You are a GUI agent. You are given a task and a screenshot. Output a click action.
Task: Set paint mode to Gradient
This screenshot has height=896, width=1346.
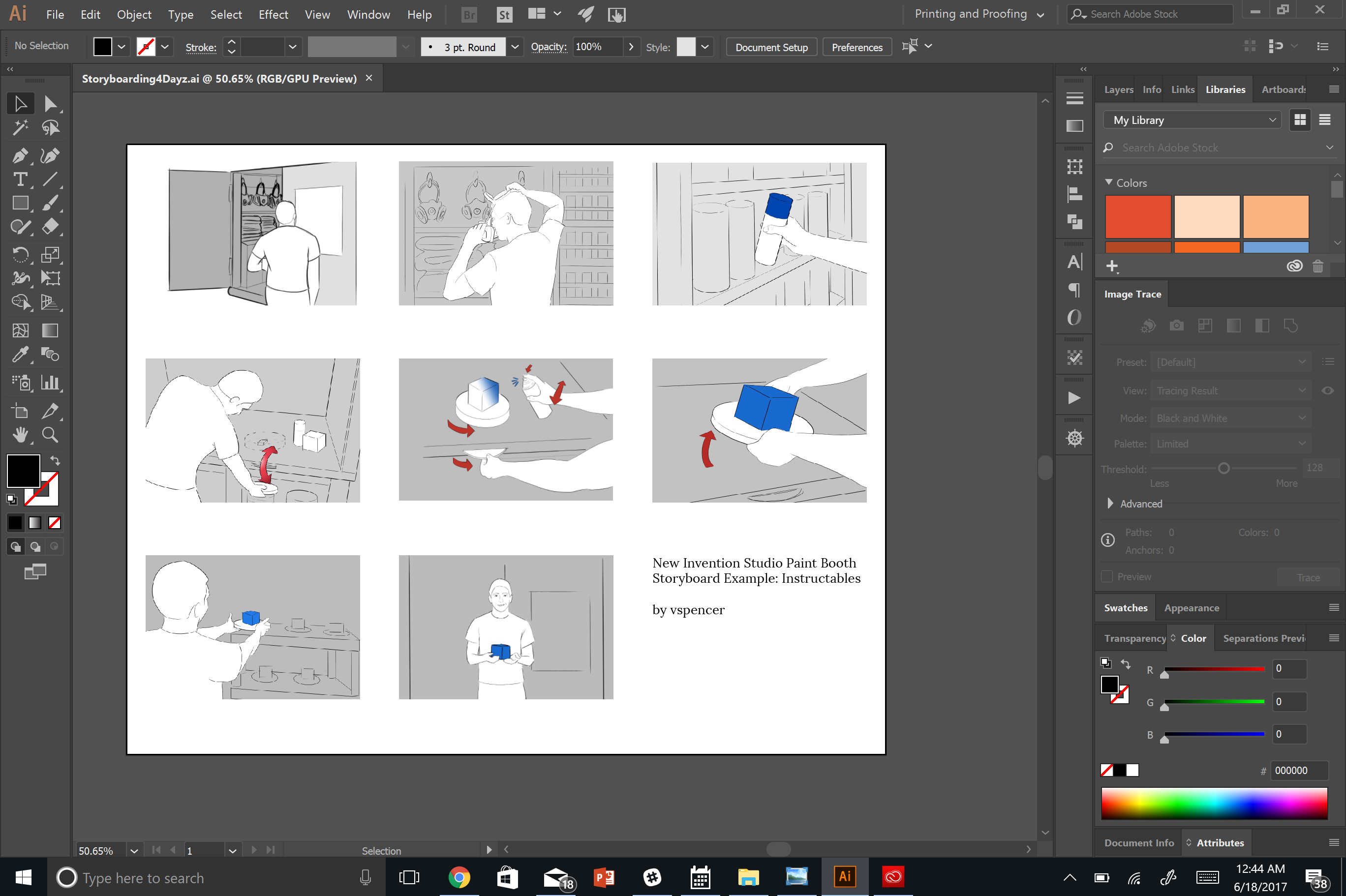pos(35,522)
